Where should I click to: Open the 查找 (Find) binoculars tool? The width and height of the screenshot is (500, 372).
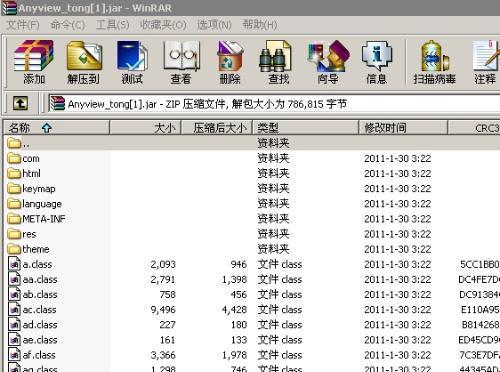(x=279, y=62)
